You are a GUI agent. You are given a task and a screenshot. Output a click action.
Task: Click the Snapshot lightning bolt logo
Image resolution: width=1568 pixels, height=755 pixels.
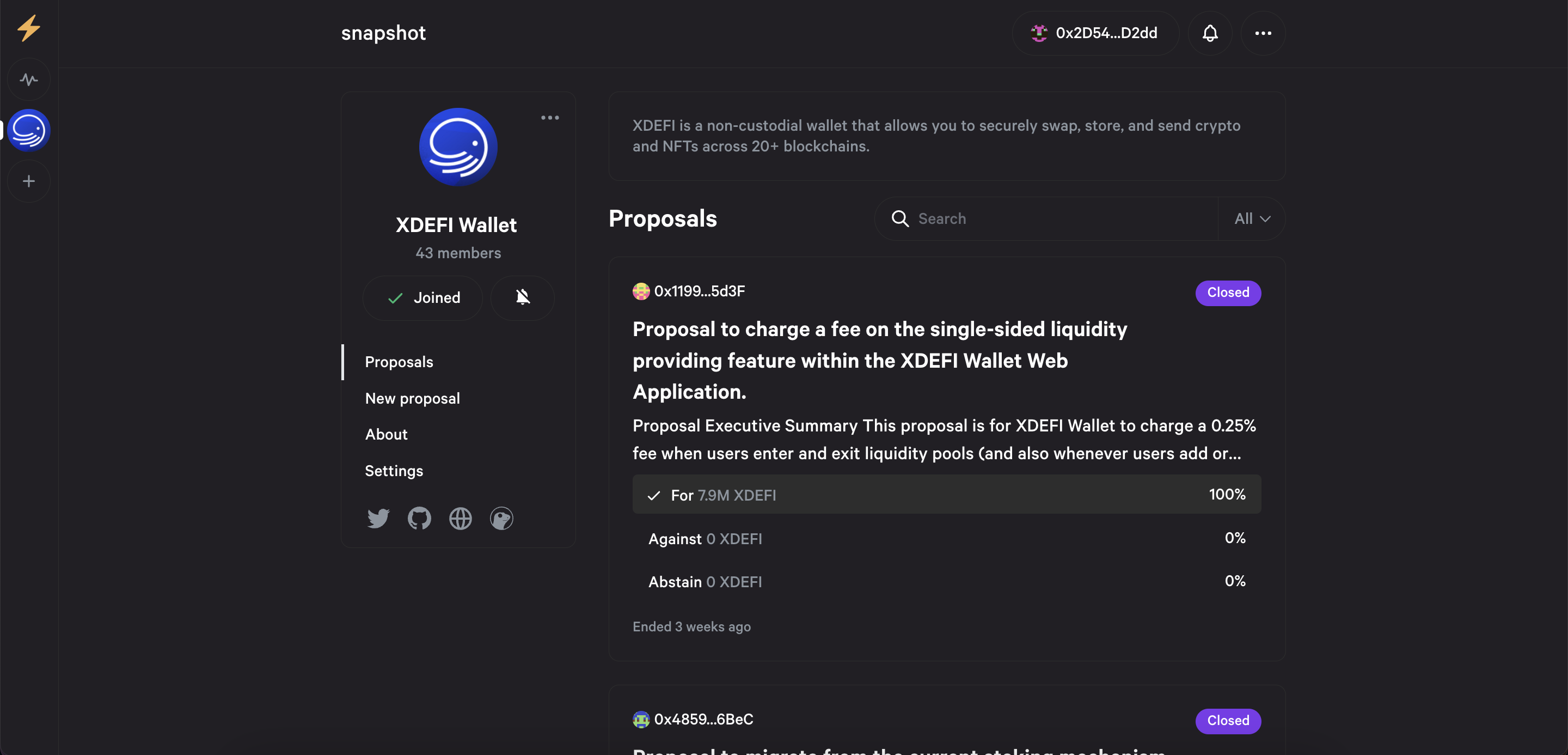click(x=28, y=28)
